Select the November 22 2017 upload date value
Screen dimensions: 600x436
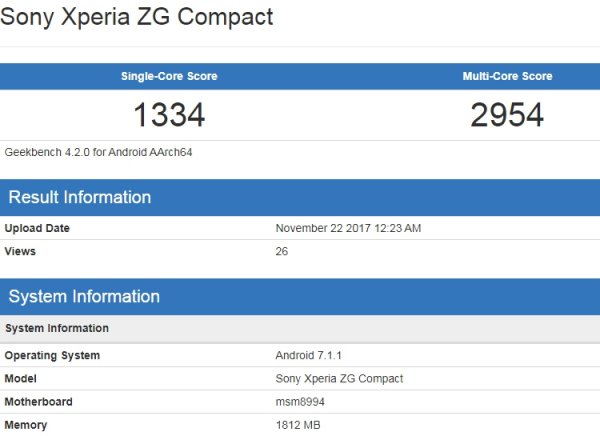pos(348,228)
